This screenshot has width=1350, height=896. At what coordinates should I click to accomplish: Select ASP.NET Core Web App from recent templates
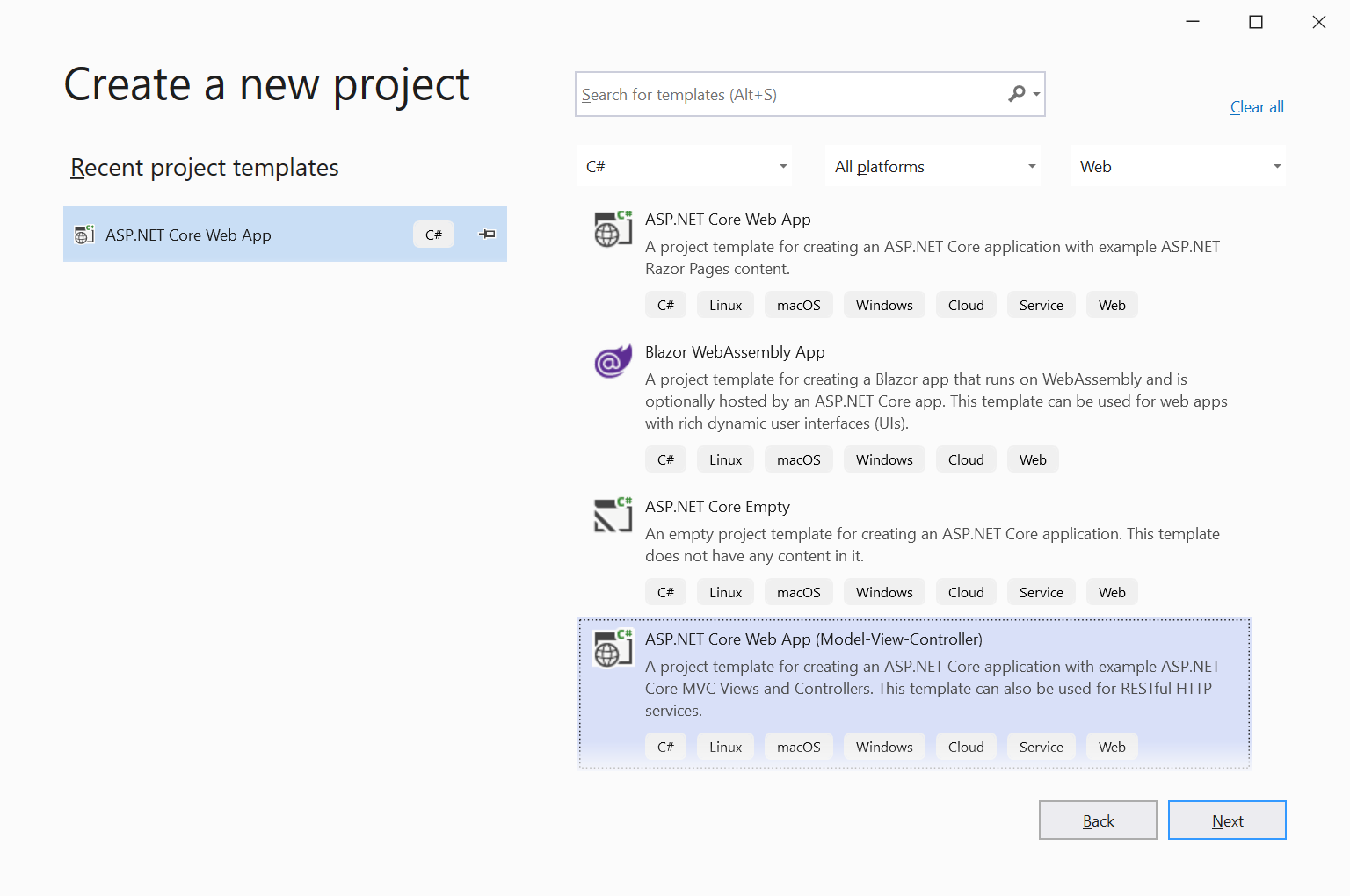click(x=188, y=235)
